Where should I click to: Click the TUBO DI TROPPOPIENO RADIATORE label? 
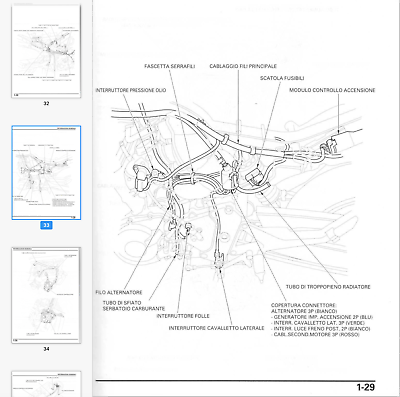[328, 287]
